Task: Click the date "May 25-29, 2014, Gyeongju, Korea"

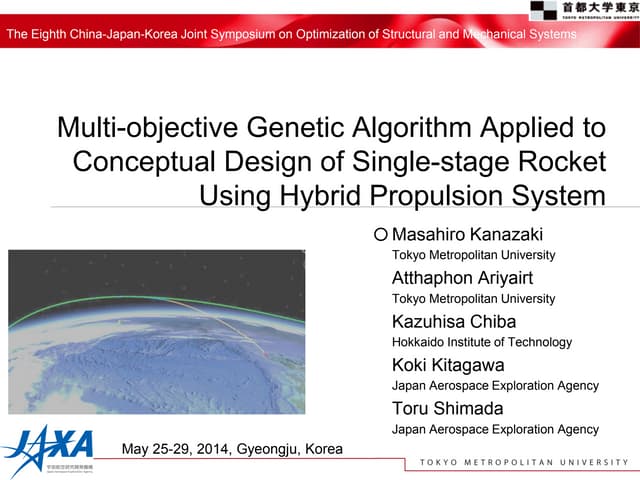Action: pyautogui.click(x=231, y=448)
